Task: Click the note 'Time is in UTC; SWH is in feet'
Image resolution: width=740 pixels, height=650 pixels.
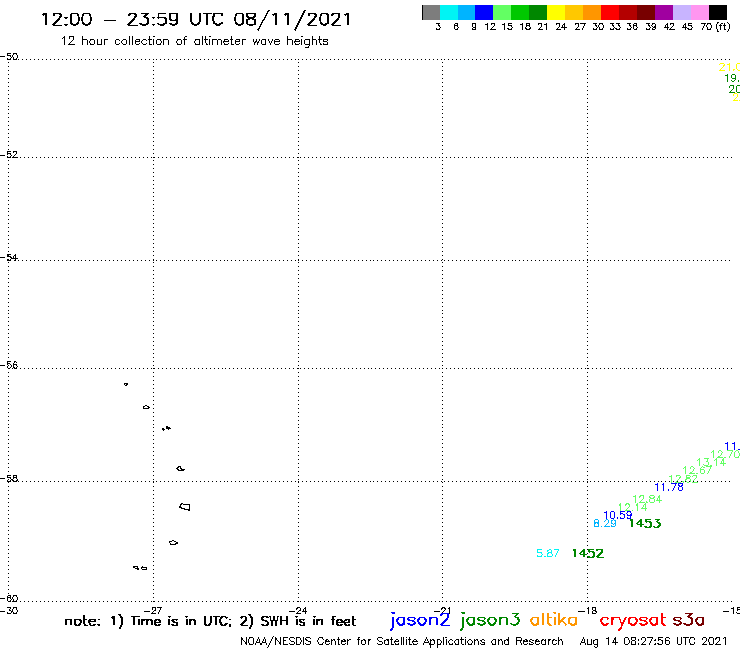Action: [x=210, y=621]
